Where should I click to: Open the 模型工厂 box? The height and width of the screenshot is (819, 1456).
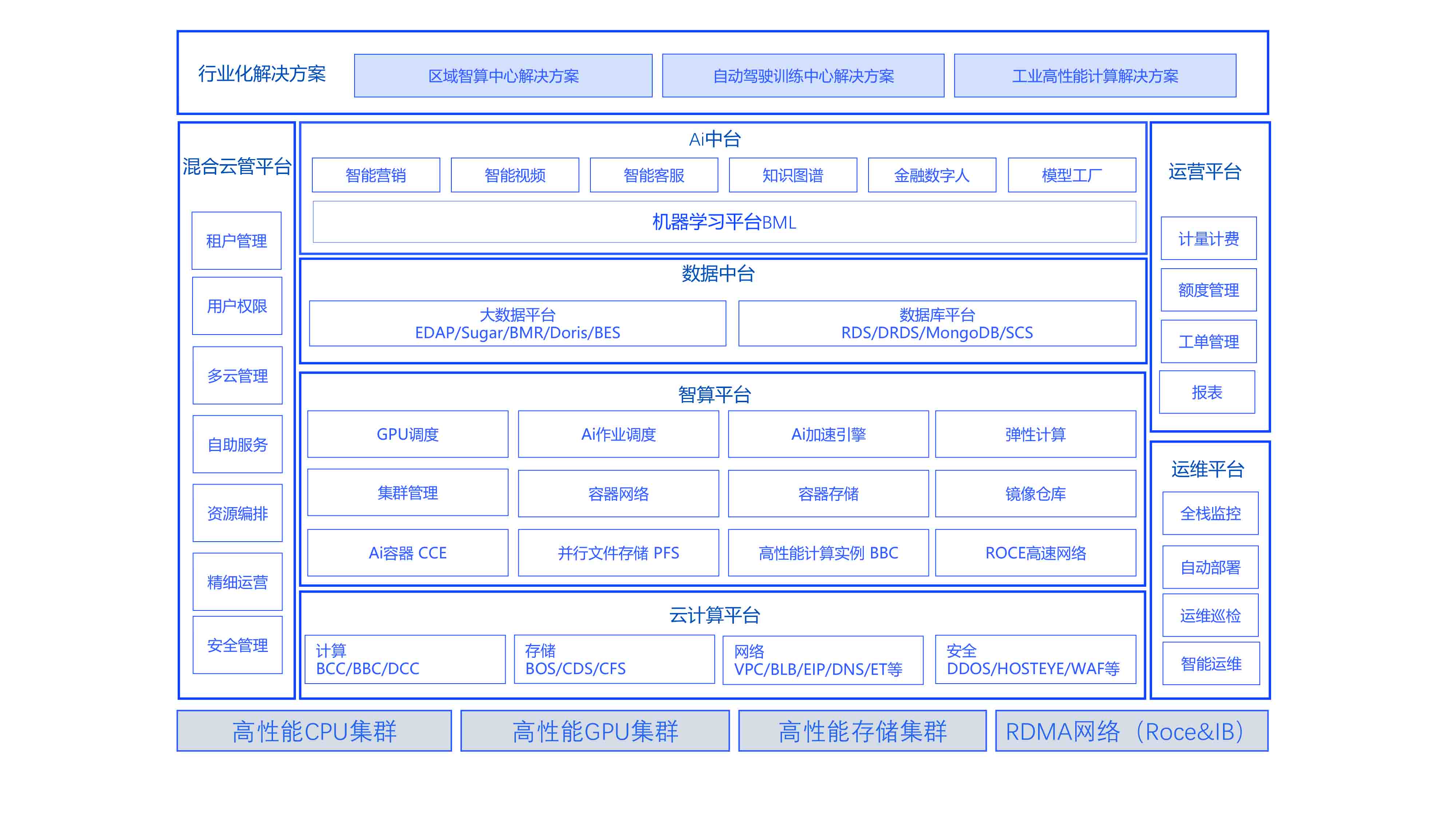tap(1072, 175)
